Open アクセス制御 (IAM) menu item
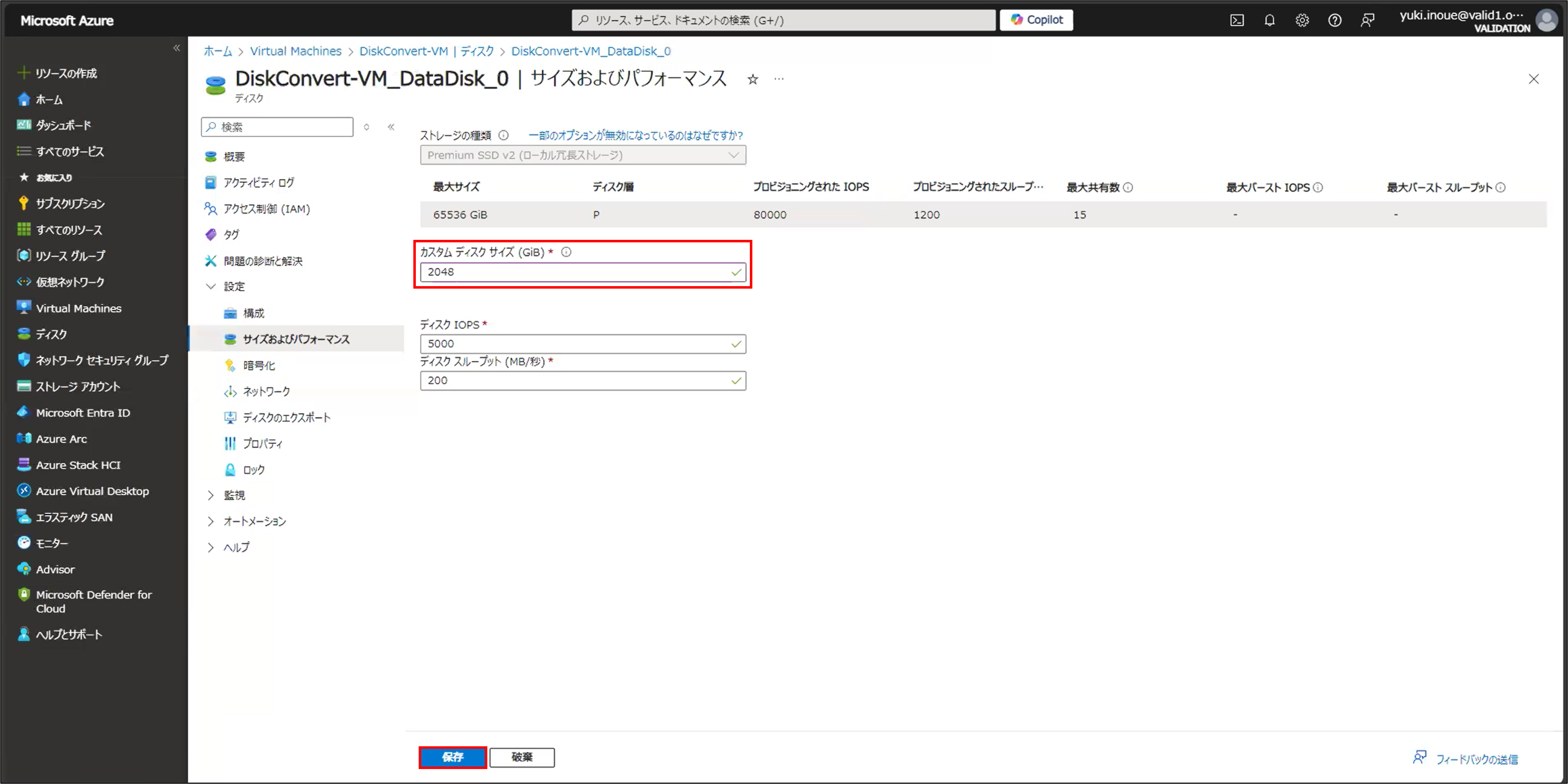The height and width of the screenshot is (784, 1568). (x=258, y=209)
